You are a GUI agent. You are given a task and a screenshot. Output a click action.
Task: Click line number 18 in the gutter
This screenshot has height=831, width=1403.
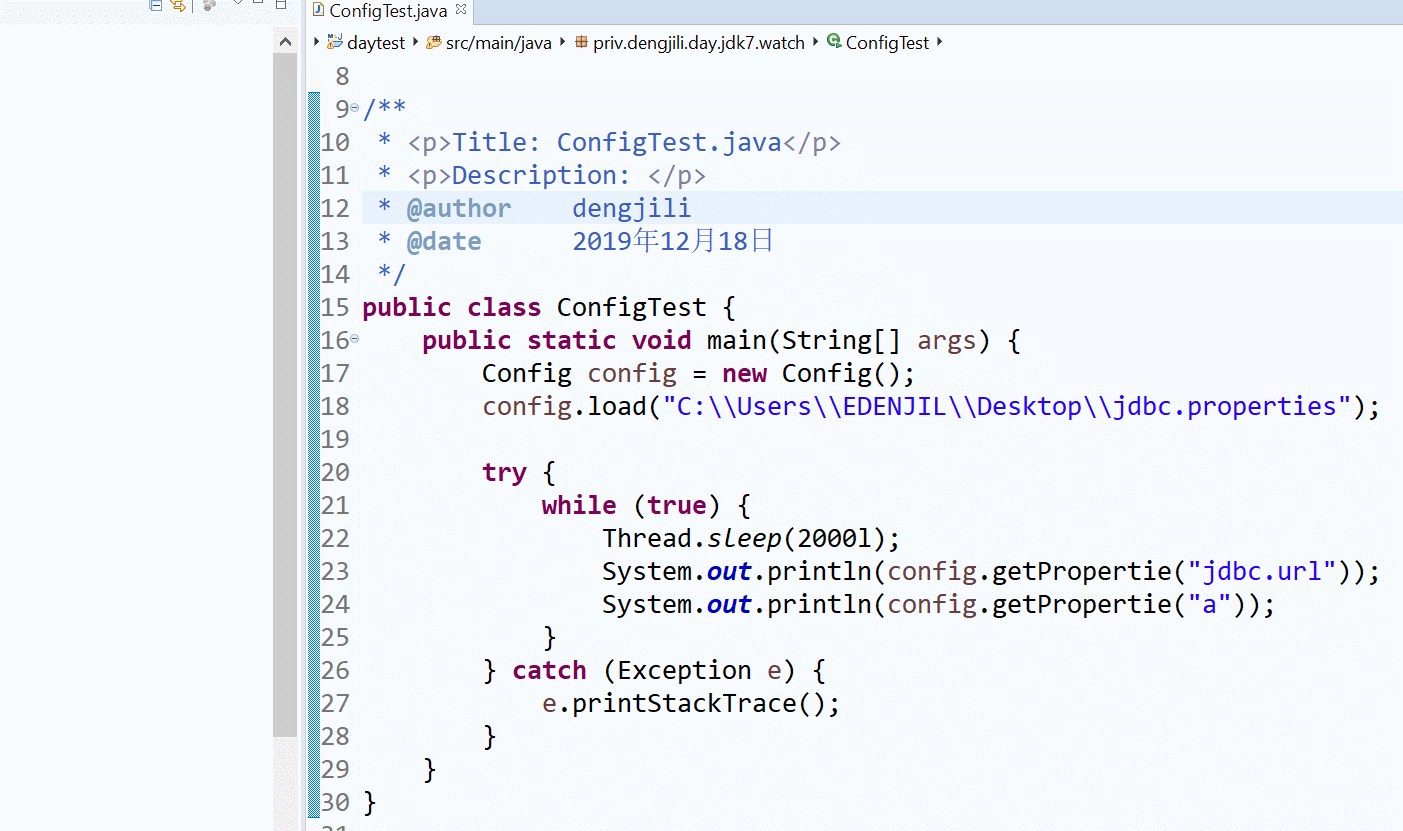tap(335, 406)
